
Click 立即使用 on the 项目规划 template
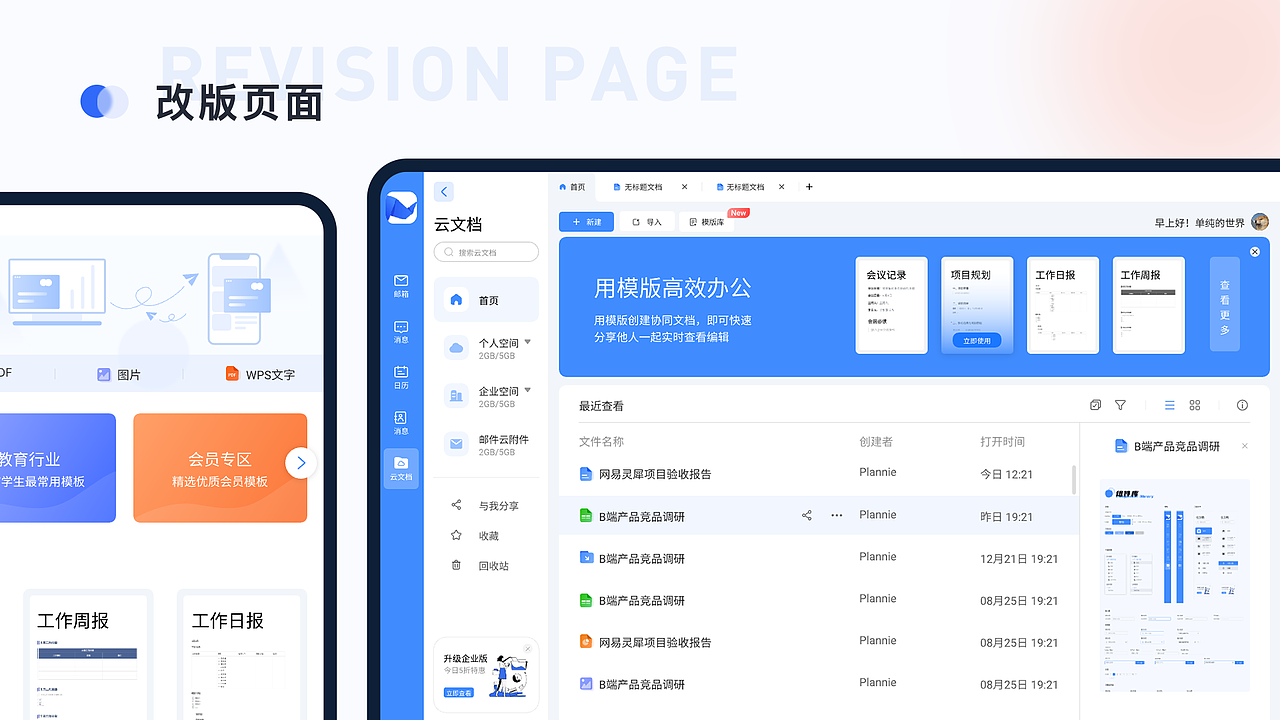976,340
